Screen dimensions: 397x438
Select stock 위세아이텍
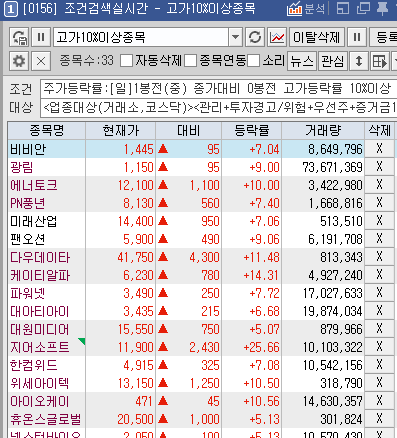(40, 383)
